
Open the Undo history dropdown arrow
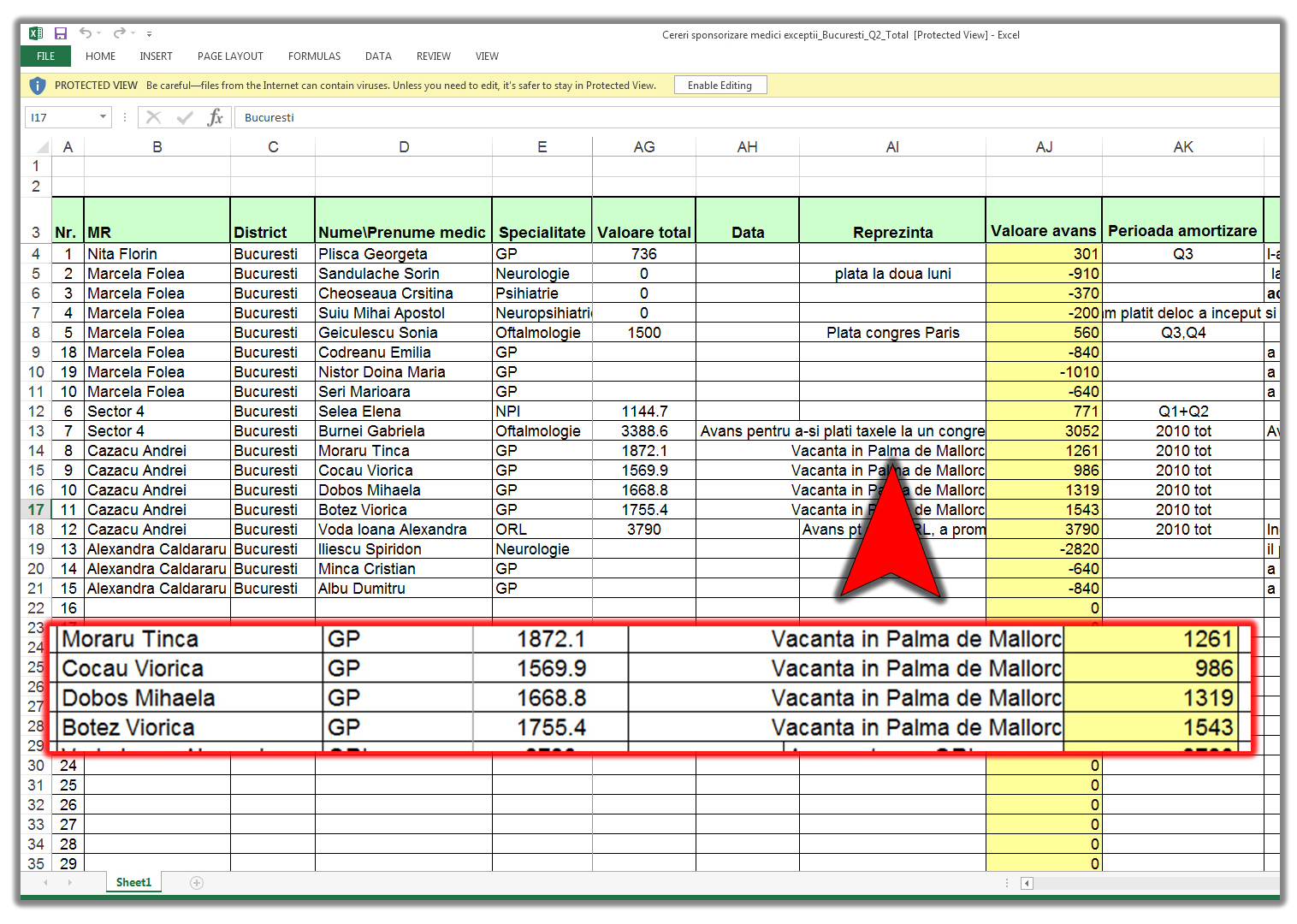click(99, 33)
